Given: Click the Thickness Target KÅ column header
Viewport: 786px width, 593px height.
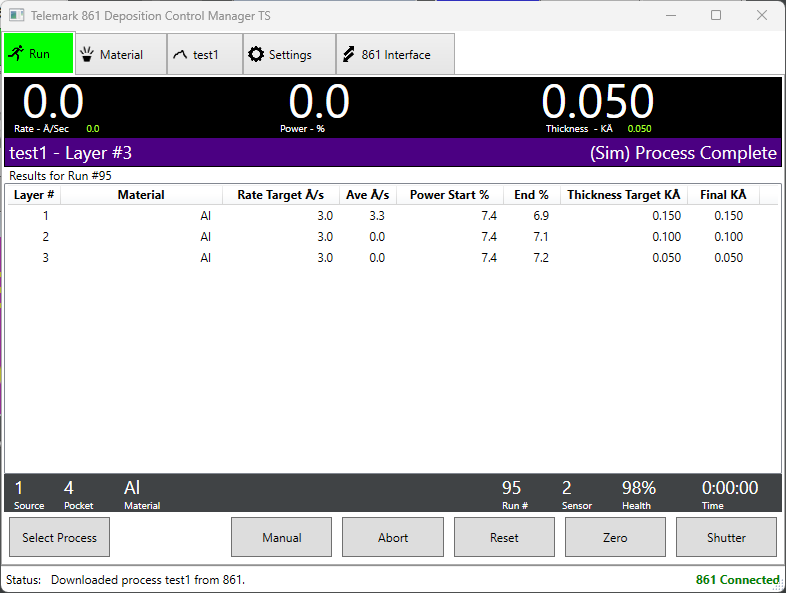Looking at the screenshot, I should coord(624,195).
